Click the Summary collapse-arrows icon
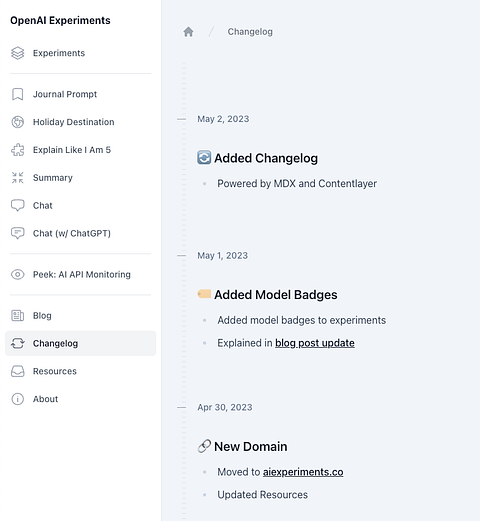 (x=18, y=178)
